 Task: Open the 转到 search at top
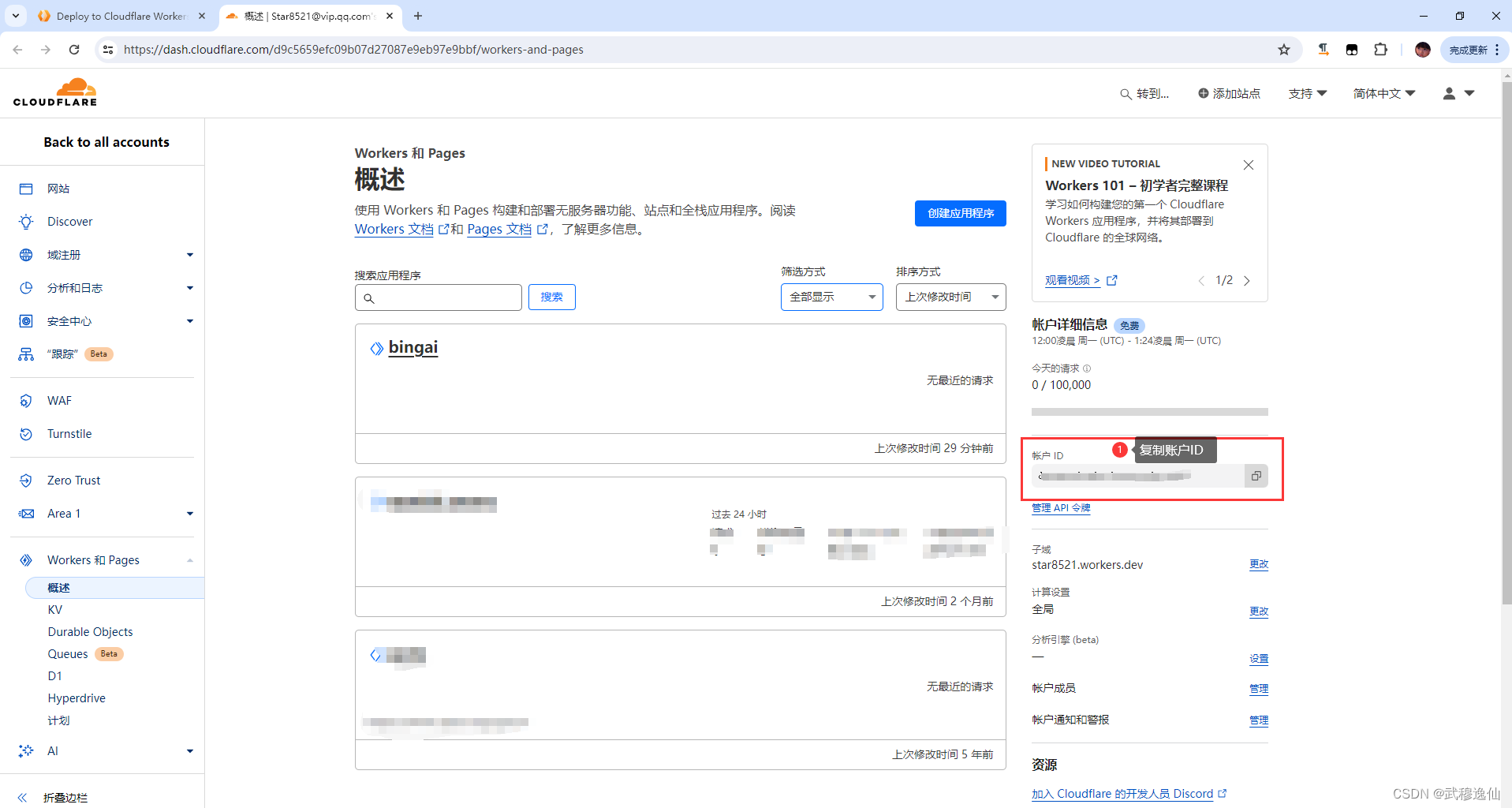point(1145,93)
